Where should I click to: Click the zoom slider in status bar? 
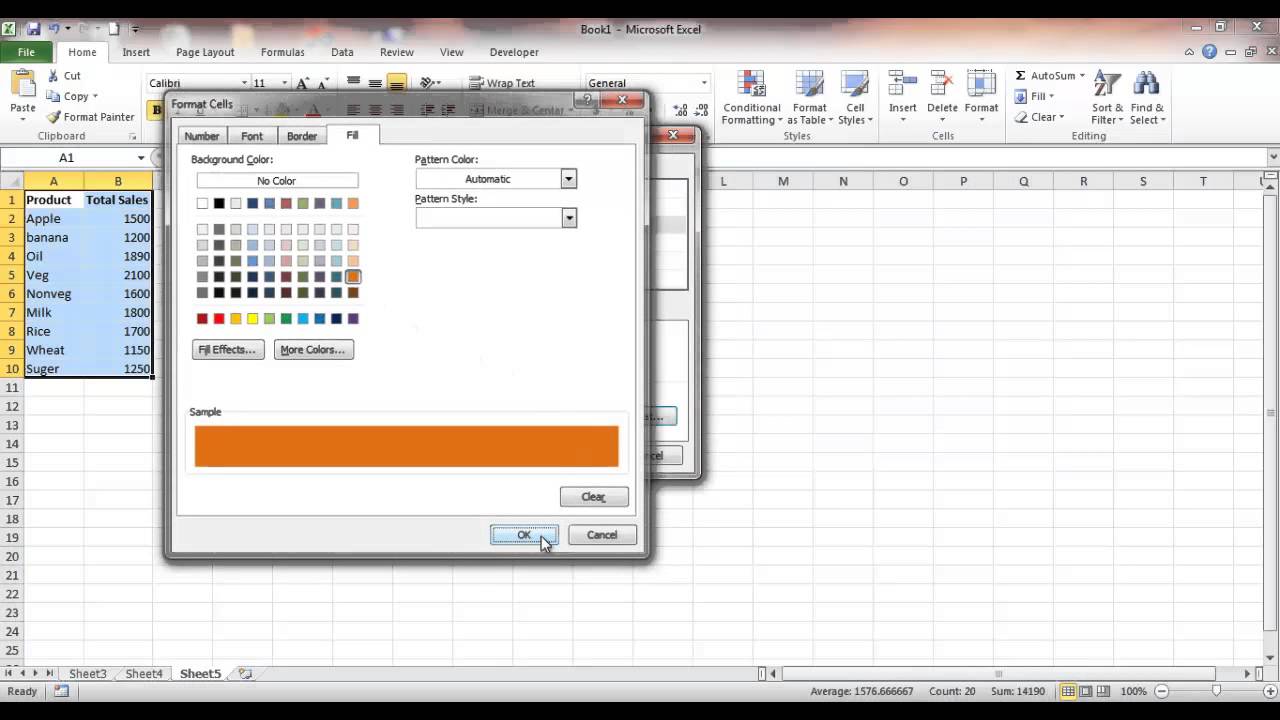(x=1216, y=691)
